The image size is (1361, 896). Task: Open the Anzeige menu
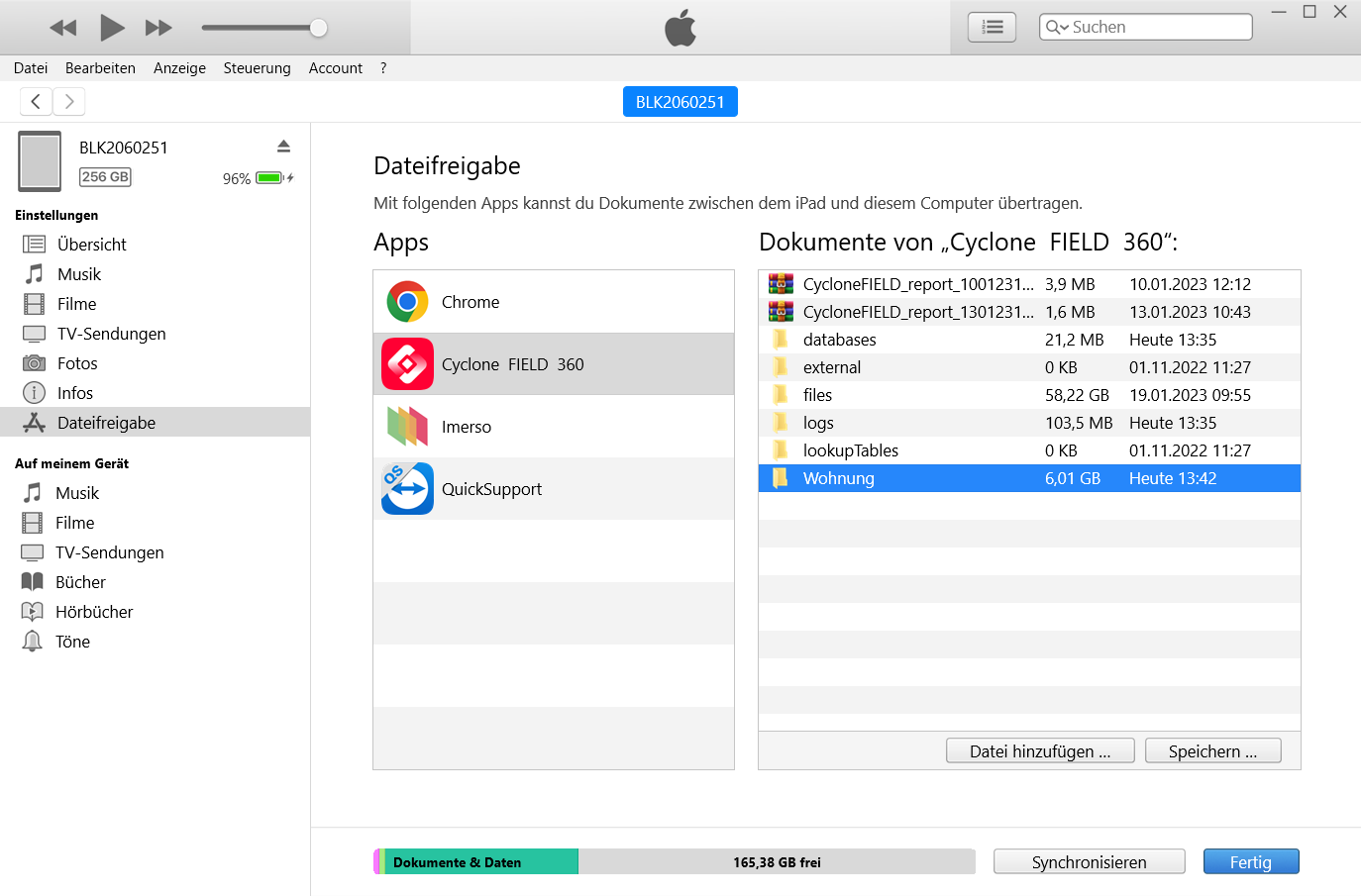point(179,68)
